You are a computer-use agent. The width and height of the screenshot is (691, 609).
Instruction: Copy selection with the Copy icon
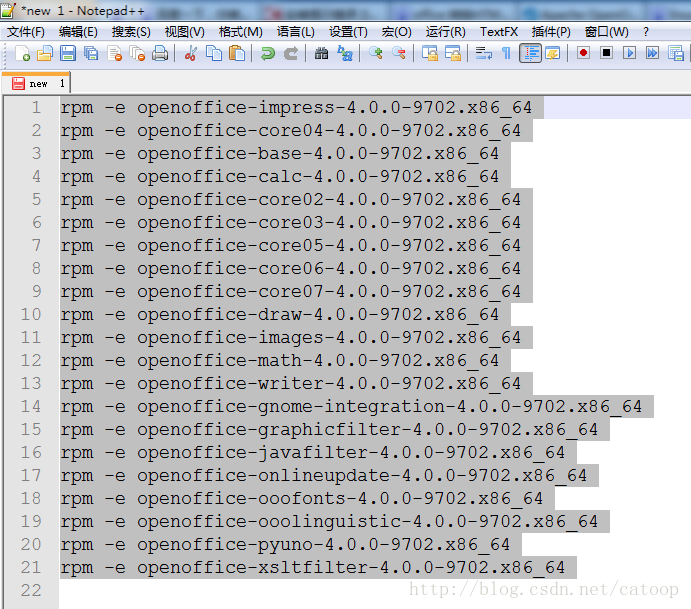tap(214, 53)
